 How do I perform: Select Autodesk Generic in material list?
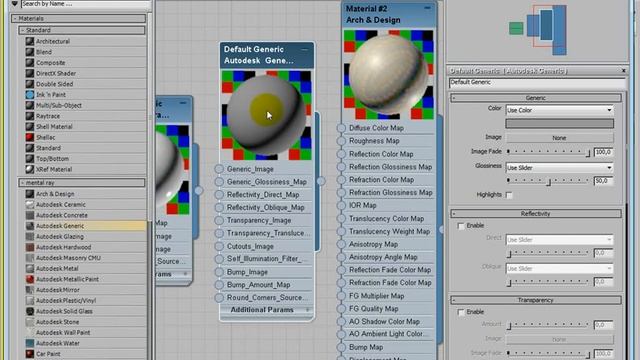[x=85, y=226]
